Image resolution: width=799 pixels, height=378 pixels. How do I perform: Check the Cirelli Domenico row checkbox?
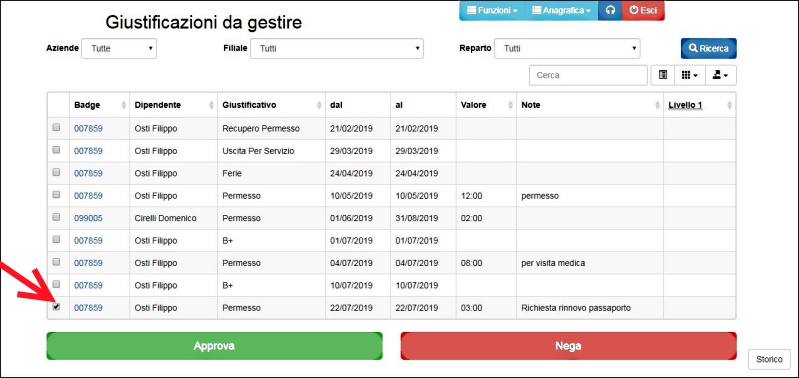[57, 217]
